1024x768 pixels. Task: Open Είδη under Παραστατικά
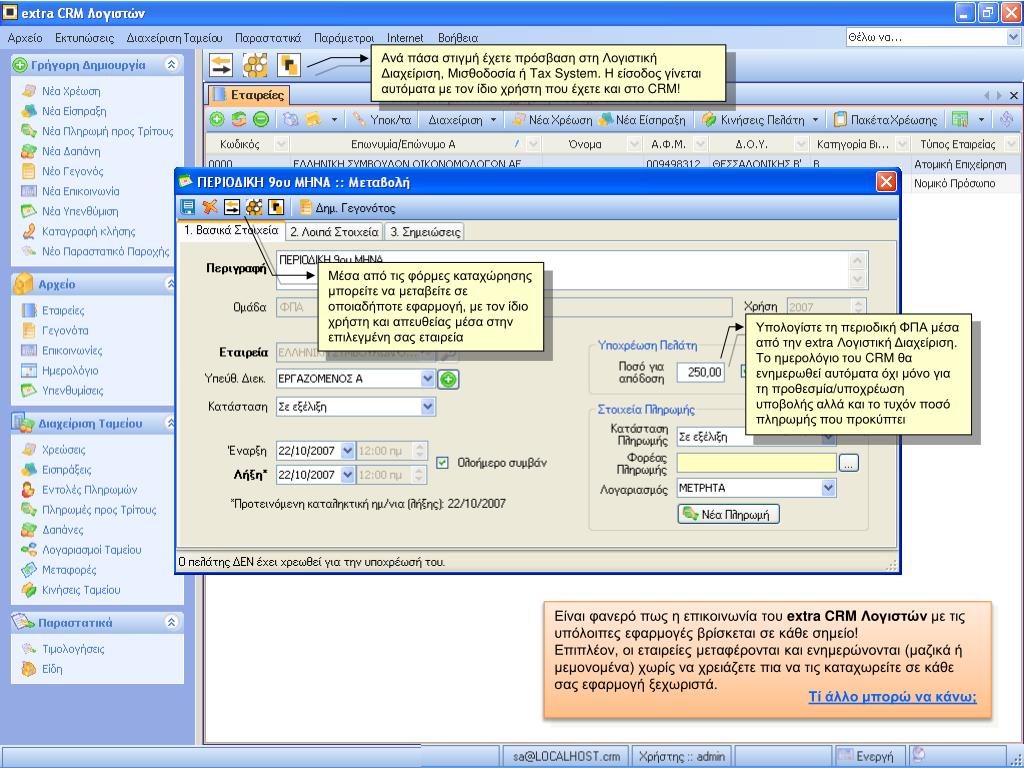pos(52,669)
